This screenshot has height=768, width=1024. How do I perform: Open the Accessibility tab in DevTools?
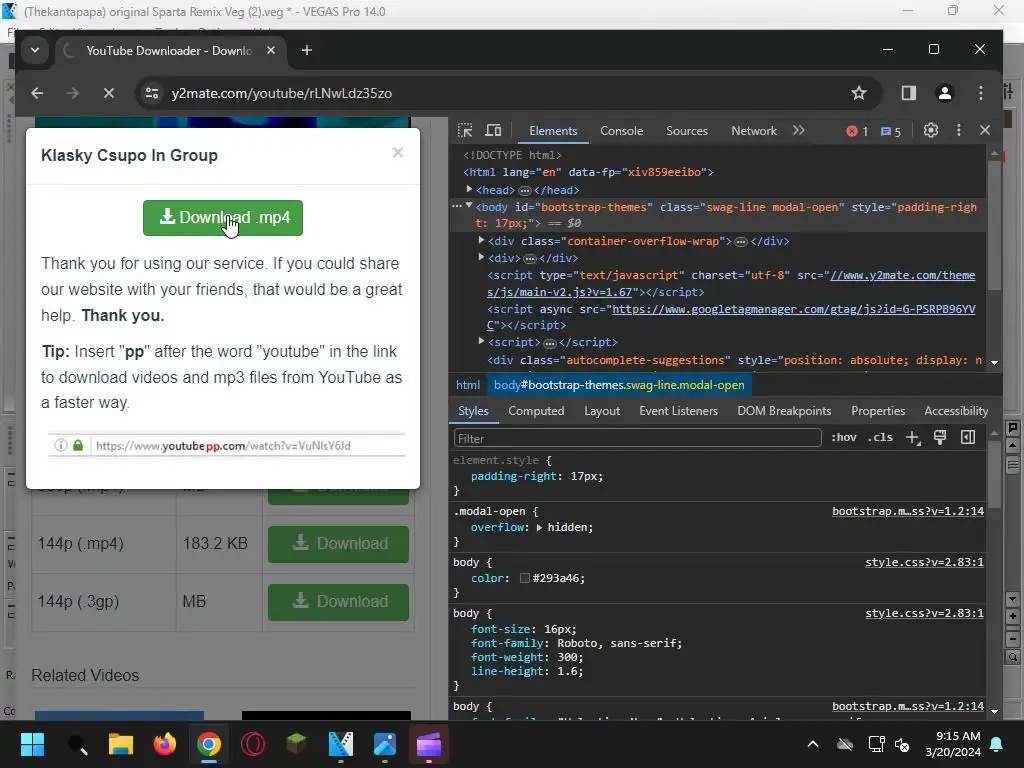955,411
